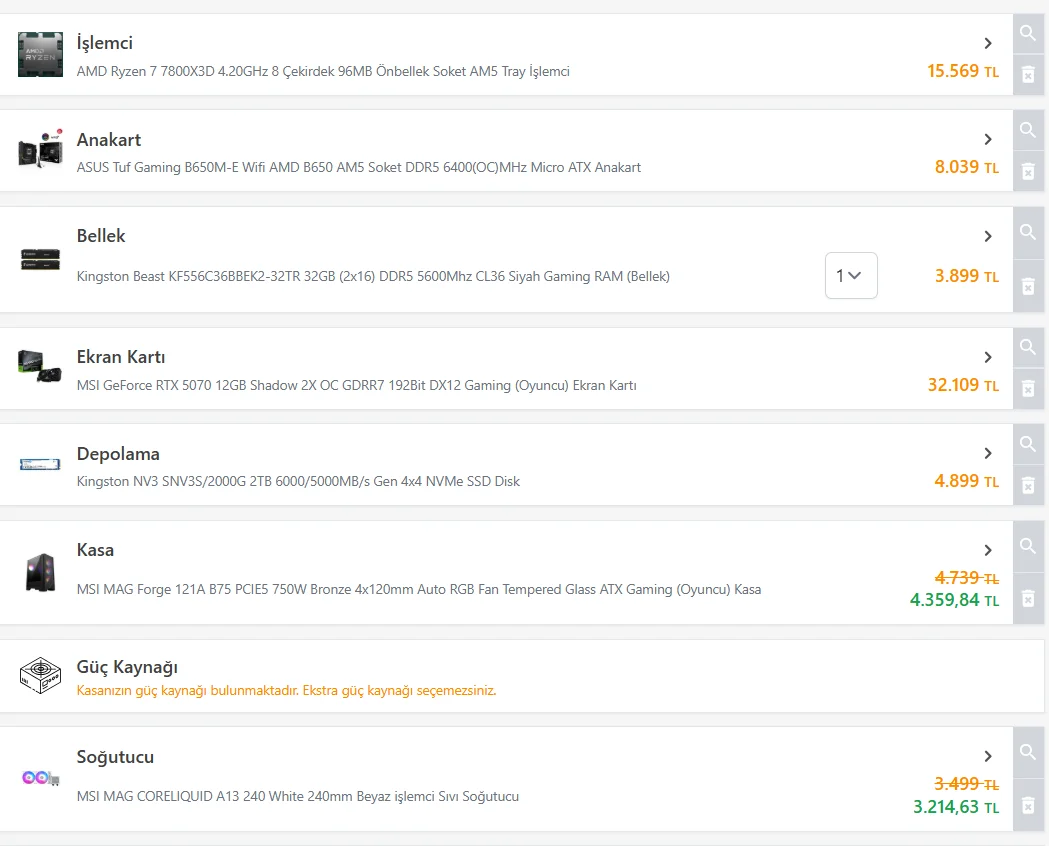Click the search icon for İşlemci row
This screenshot has width=1049, height=846.
tap(1027, 33)
